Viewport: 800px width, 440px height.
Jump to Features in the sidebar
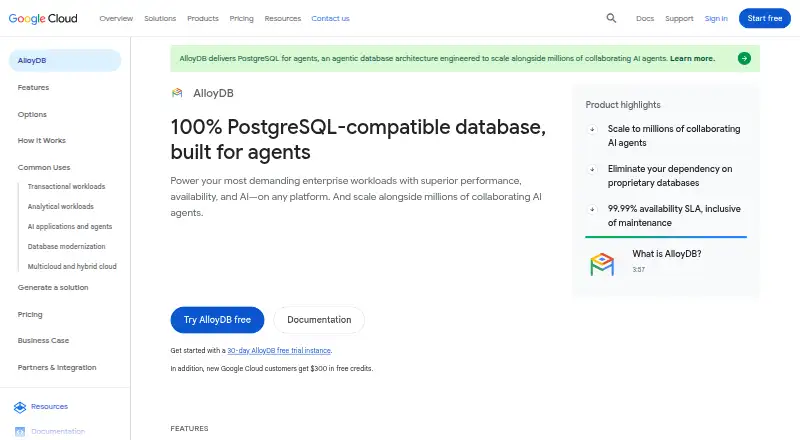point(33,88)
